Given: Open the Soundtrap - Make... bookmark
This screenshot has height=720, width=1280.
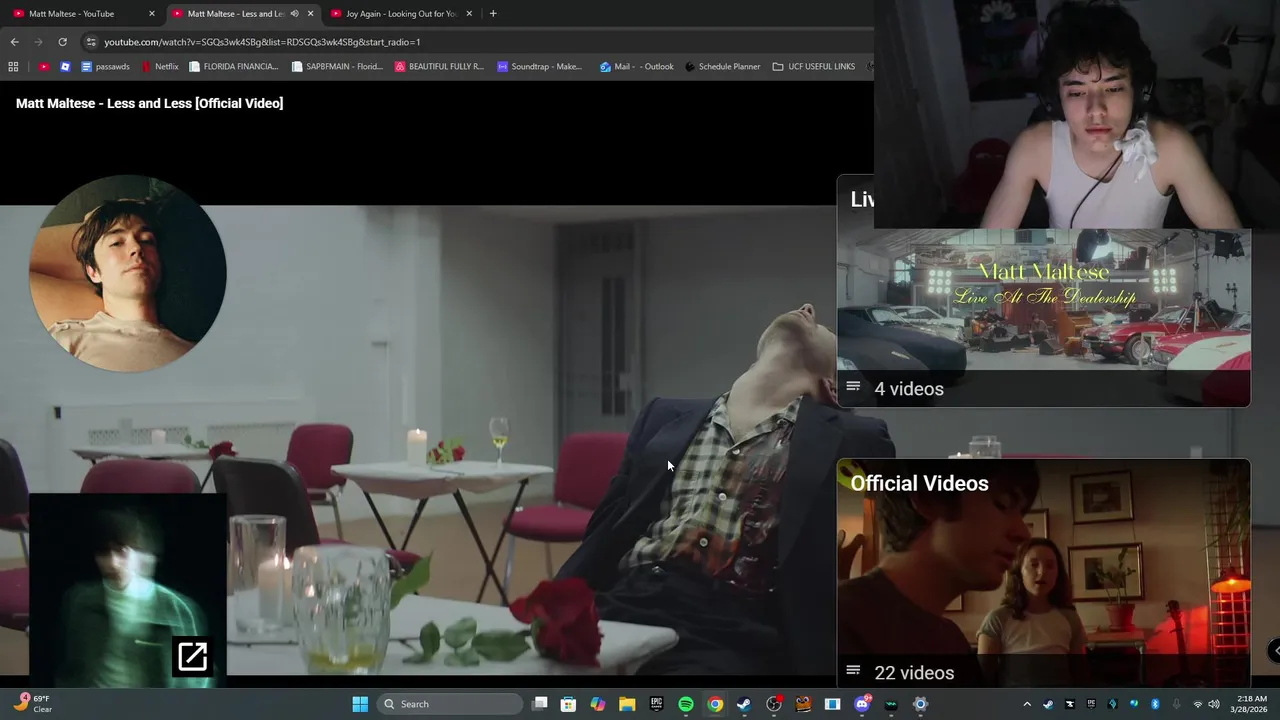Looking at the screenshot, I should click(540, 67).
